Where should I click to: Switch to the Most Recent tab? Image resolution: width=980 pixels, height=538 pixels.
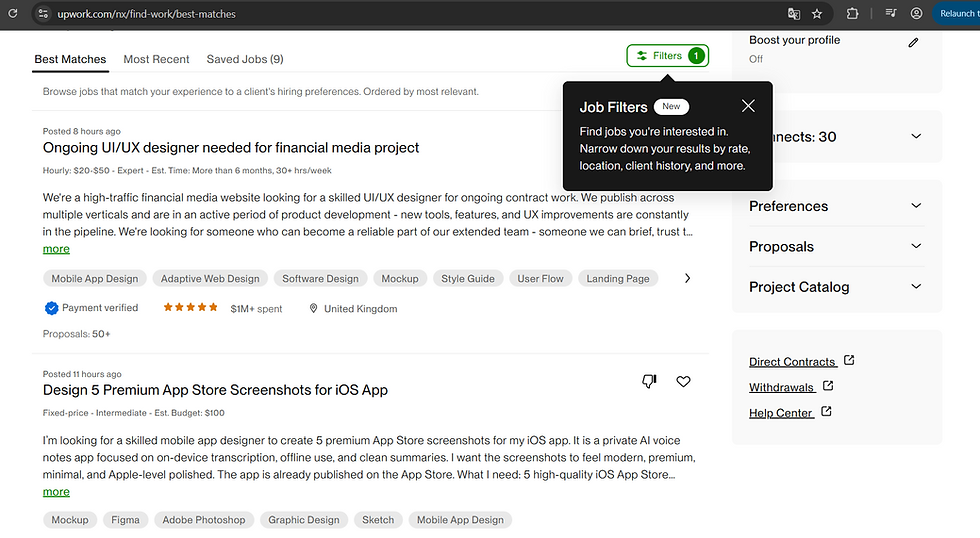click(x=156, y=59)
